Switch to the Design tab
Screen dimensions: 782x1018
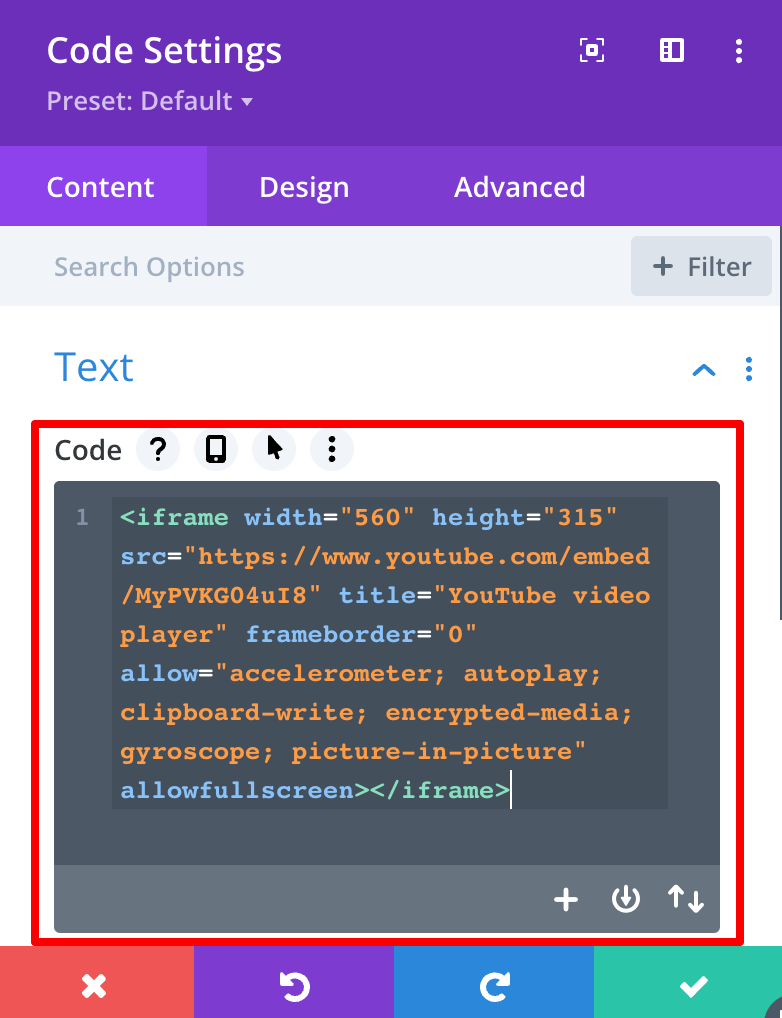tap(304, 187)
